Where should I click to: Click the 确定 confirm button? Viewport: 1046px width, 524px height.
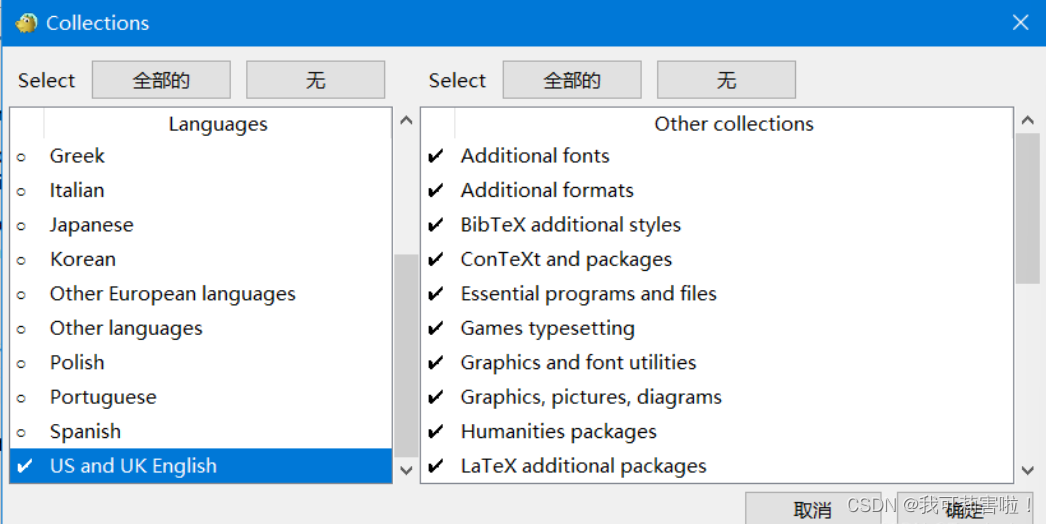click(x=964, y=509)
